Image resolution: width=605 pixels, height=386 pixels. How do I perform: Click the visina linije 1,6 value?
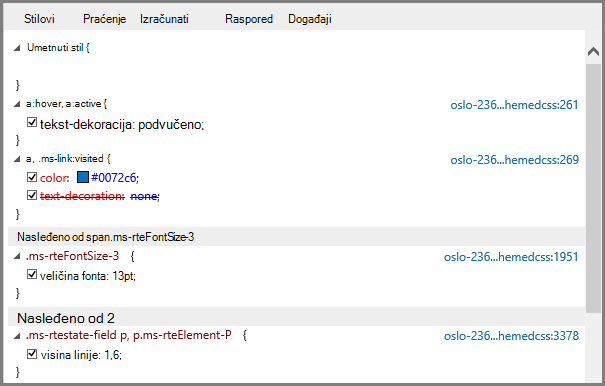[112, 355]
